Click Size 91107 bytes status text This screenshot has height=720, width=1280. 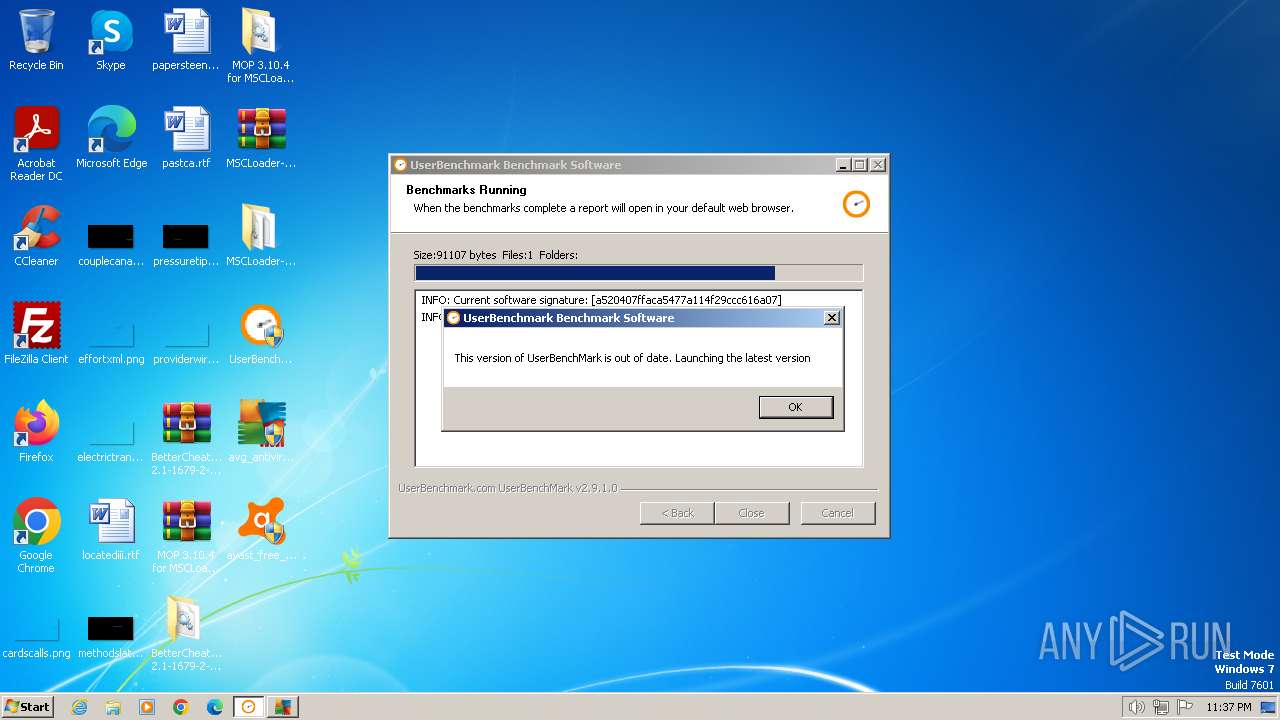(x=495, y=255)
